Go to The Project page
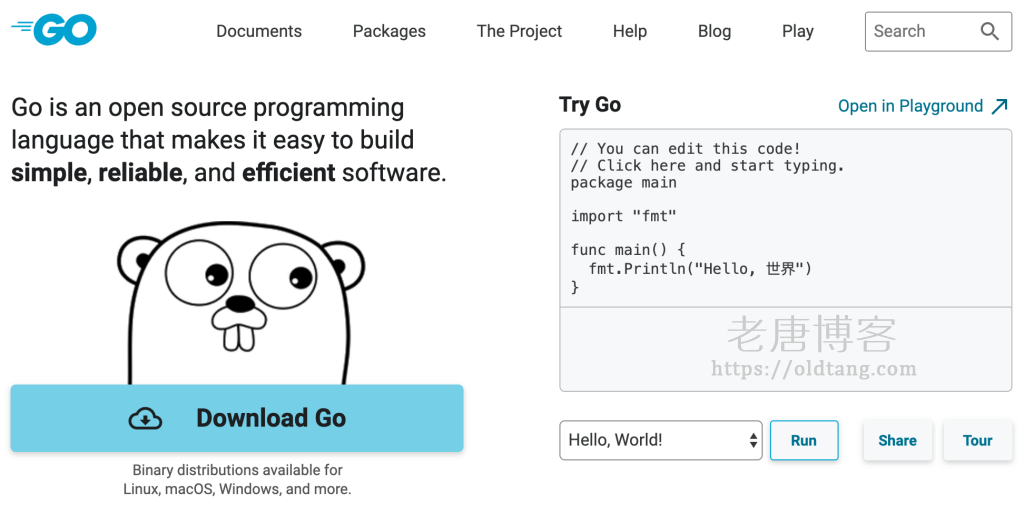Screen dimensions: 1024x512 (519, 31)
